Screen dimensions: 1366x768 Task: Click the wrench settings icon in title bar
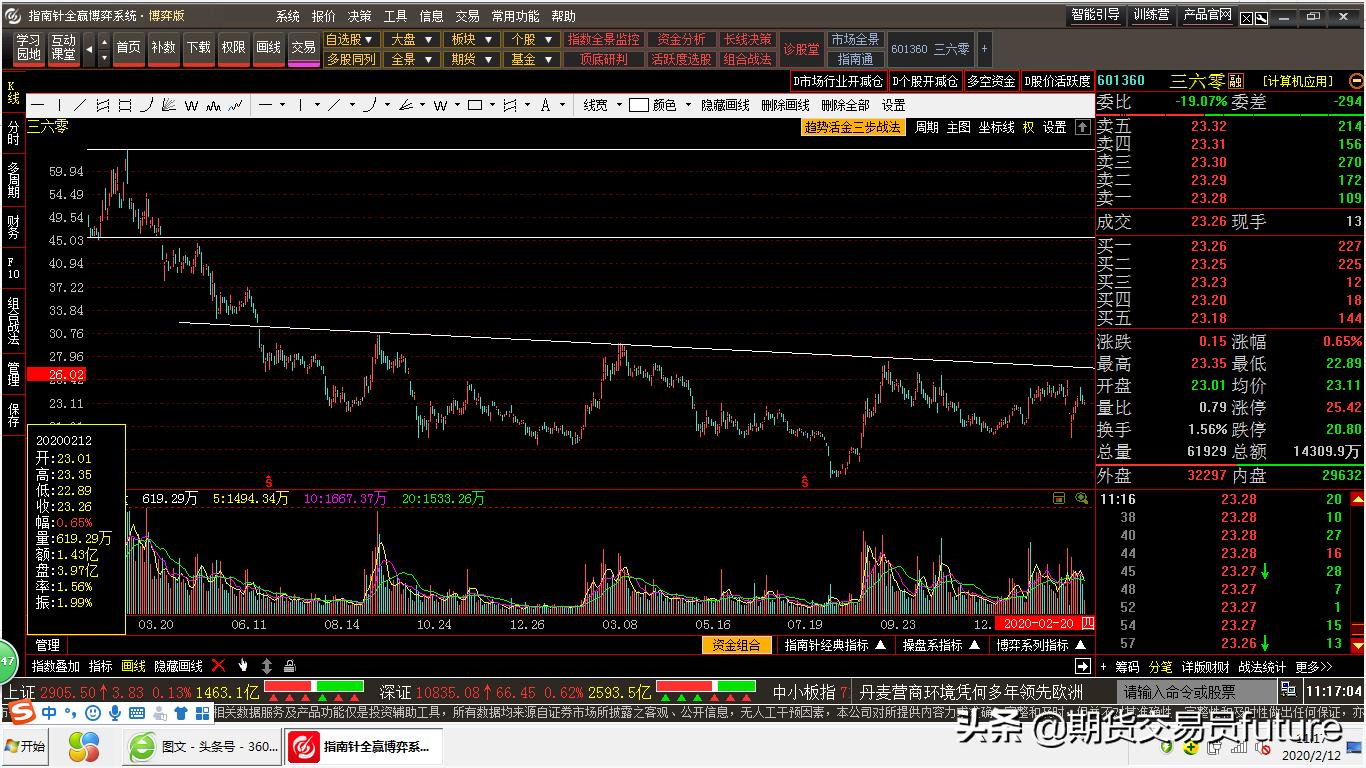click(1263, 18)
